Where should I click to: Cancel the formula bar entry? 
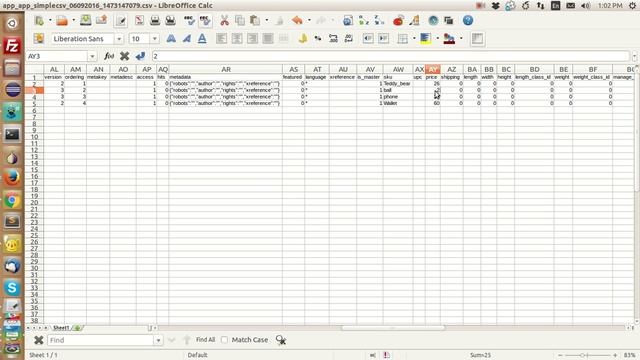pyautogui.click(x=124, y=56)
